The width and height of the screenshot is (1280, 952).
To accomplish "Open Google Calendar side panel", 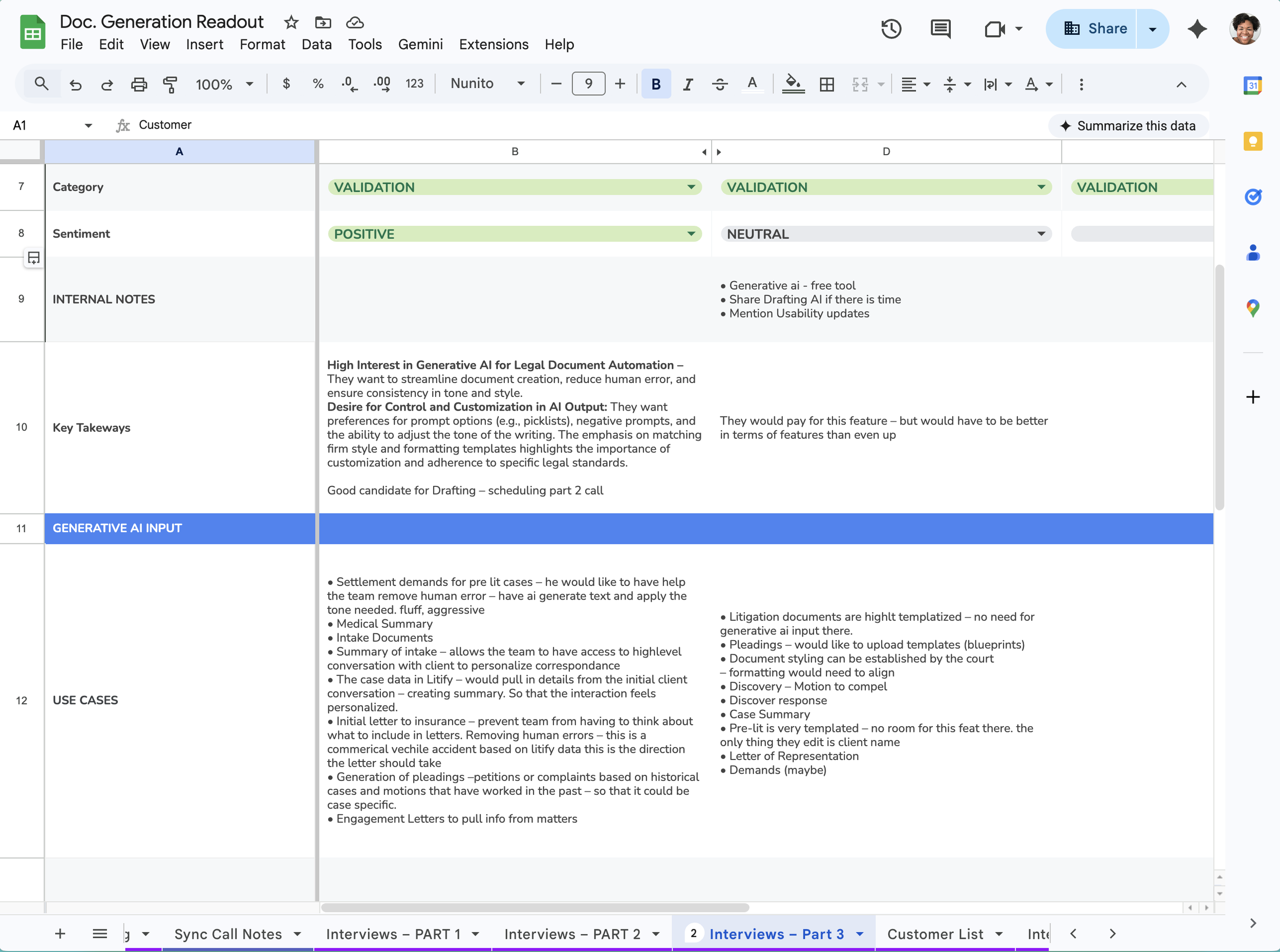I will (1252, 86).
